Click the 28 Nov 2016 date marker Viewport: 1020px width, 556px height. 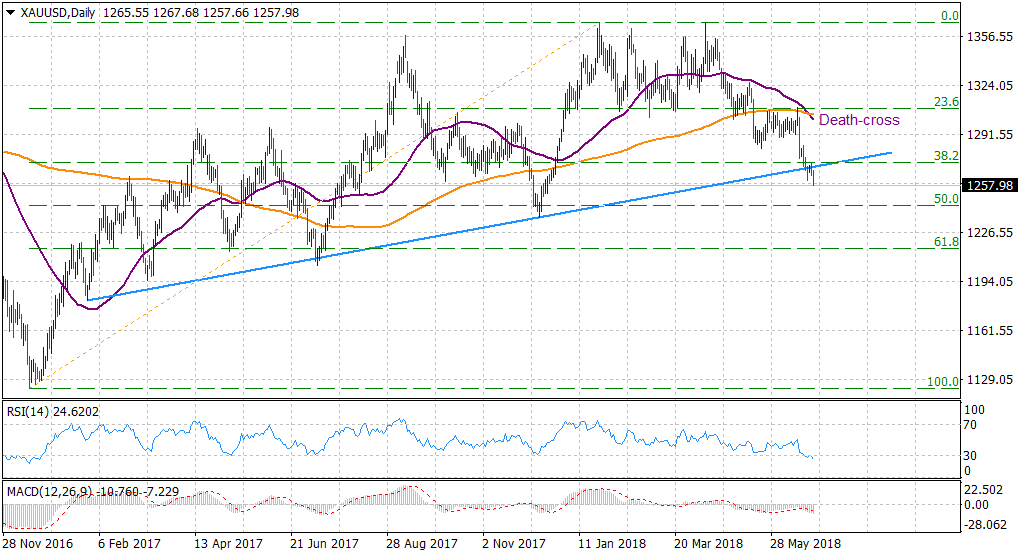point(38,546)
